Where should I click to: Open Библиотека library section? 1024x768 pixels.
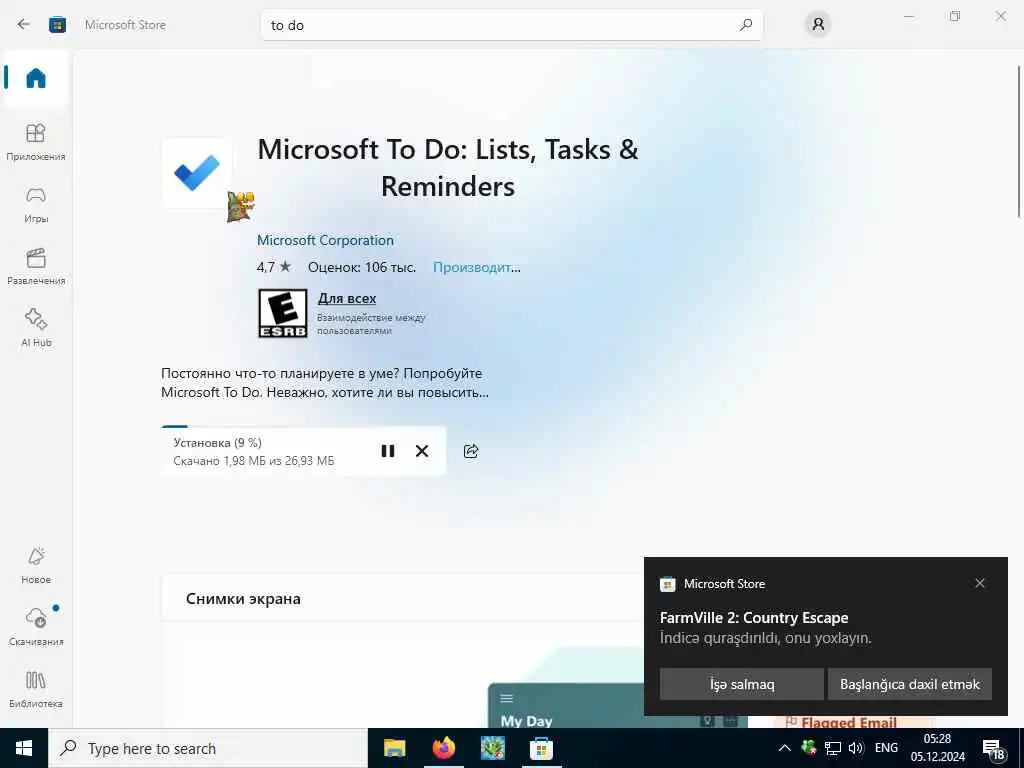click(36, 689)
